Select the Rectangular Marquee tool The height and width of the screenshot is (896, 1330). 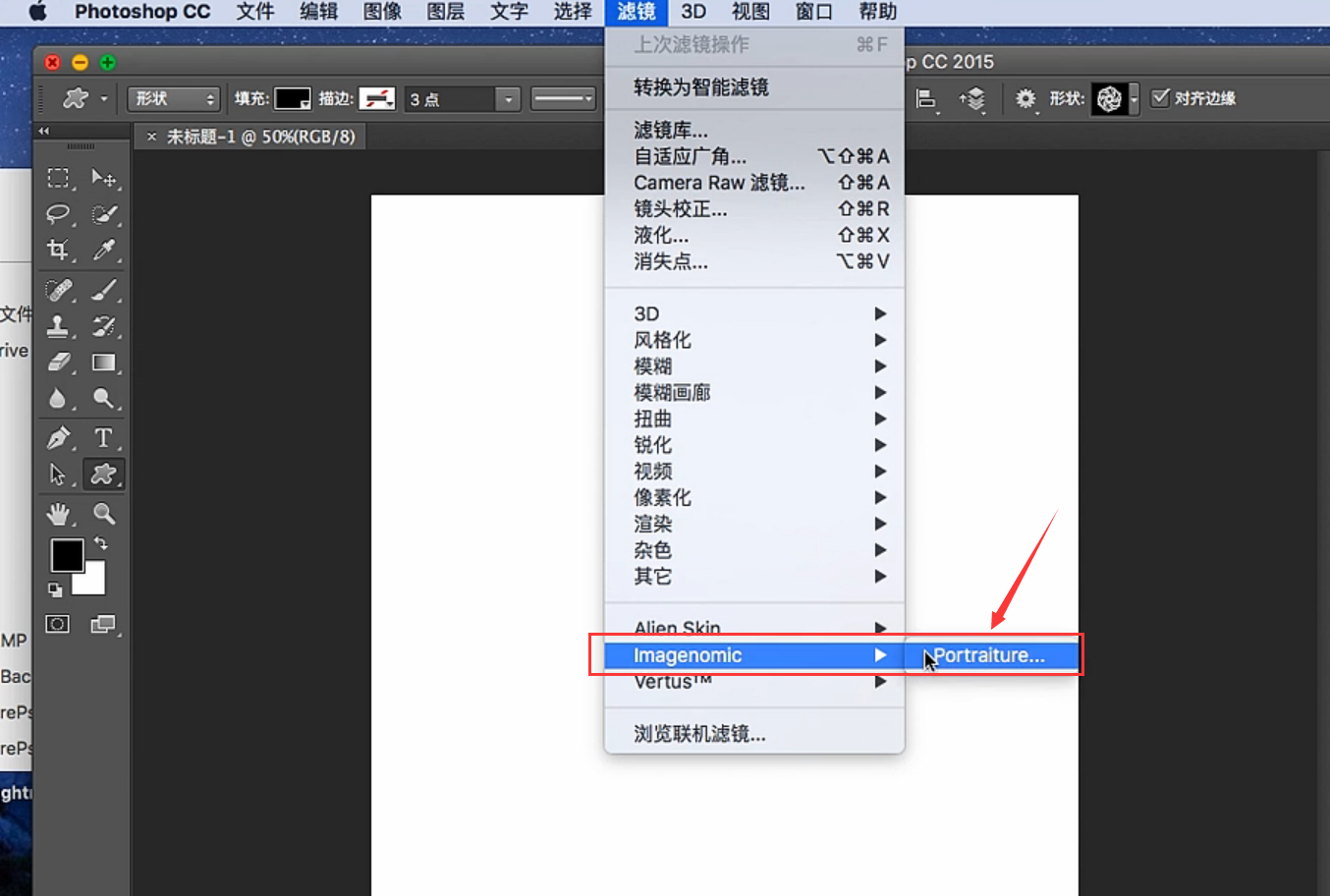(58, 178)
